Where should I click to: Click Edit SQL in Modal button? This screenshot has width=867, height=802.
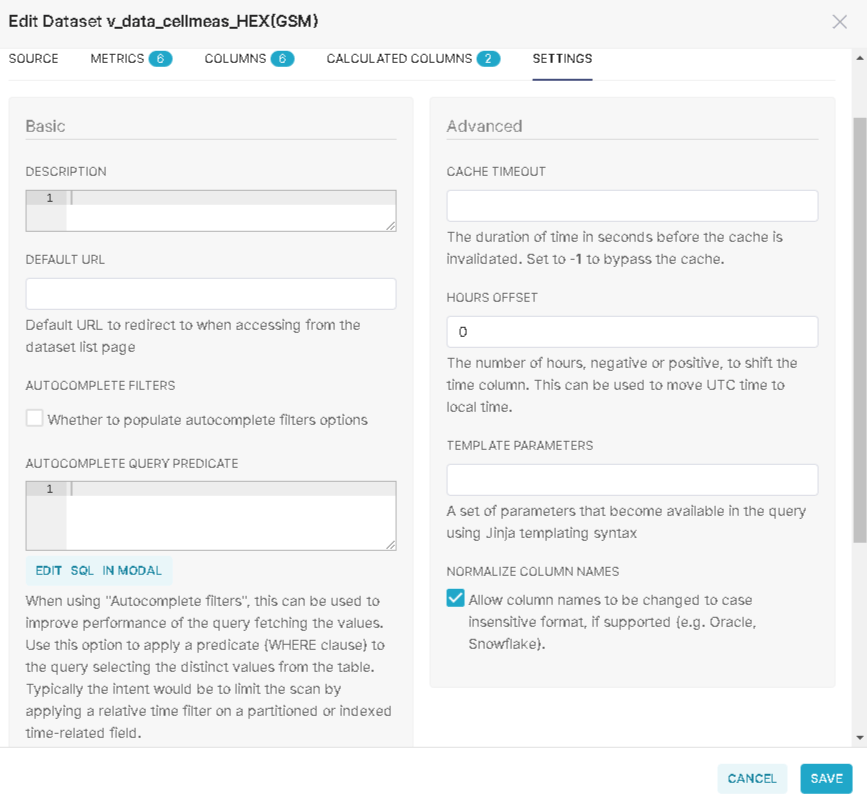[x=99, y=571]
